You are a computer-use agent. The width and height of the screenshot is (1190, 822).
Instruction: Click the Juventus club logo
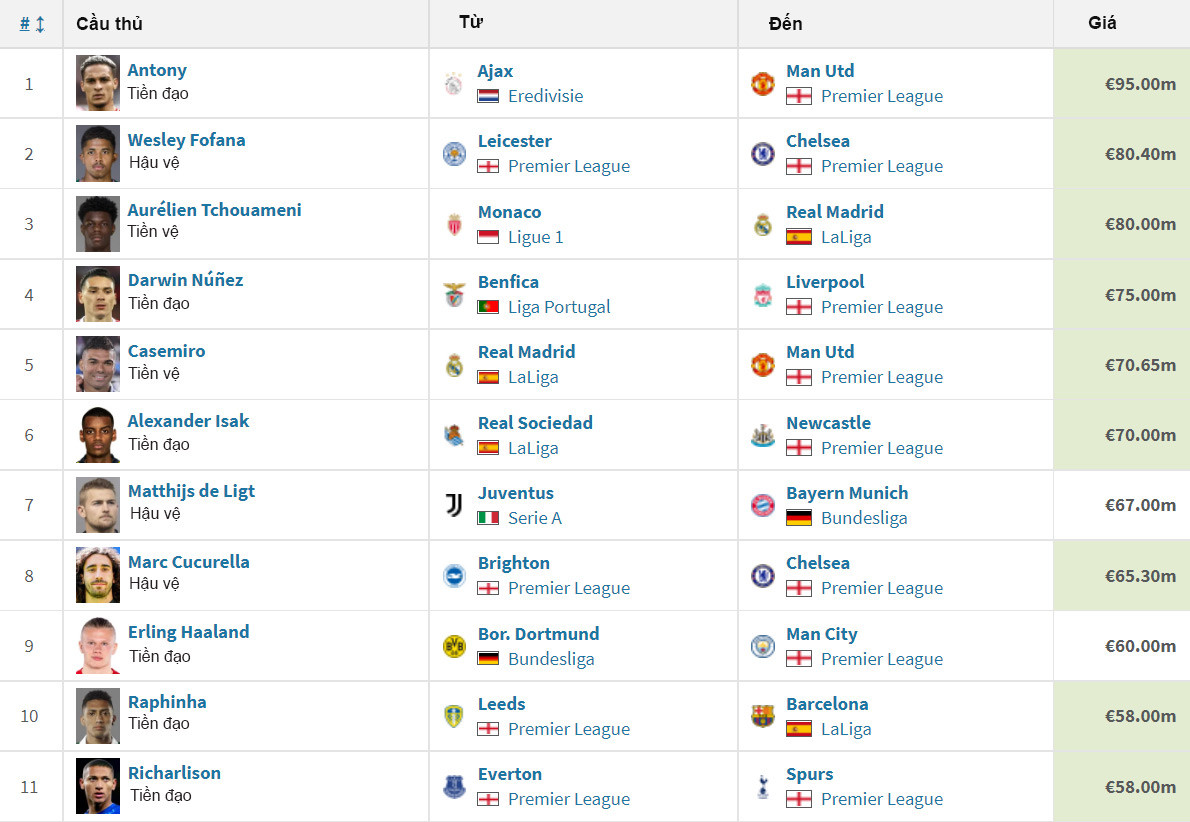tap(454, 505)
